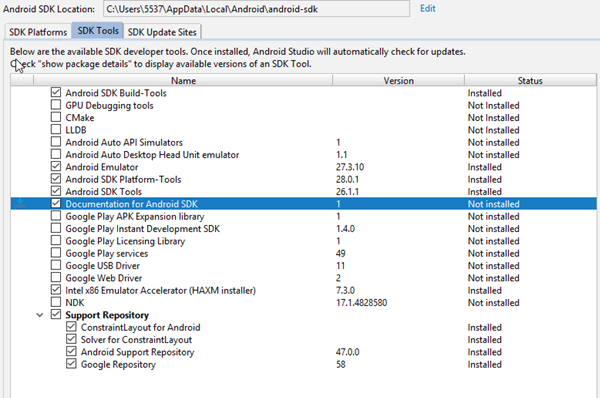Click Android SDK Platform-Tools version 28.0.1
This screenshot has height=398, width=600.
coord(347,179)
